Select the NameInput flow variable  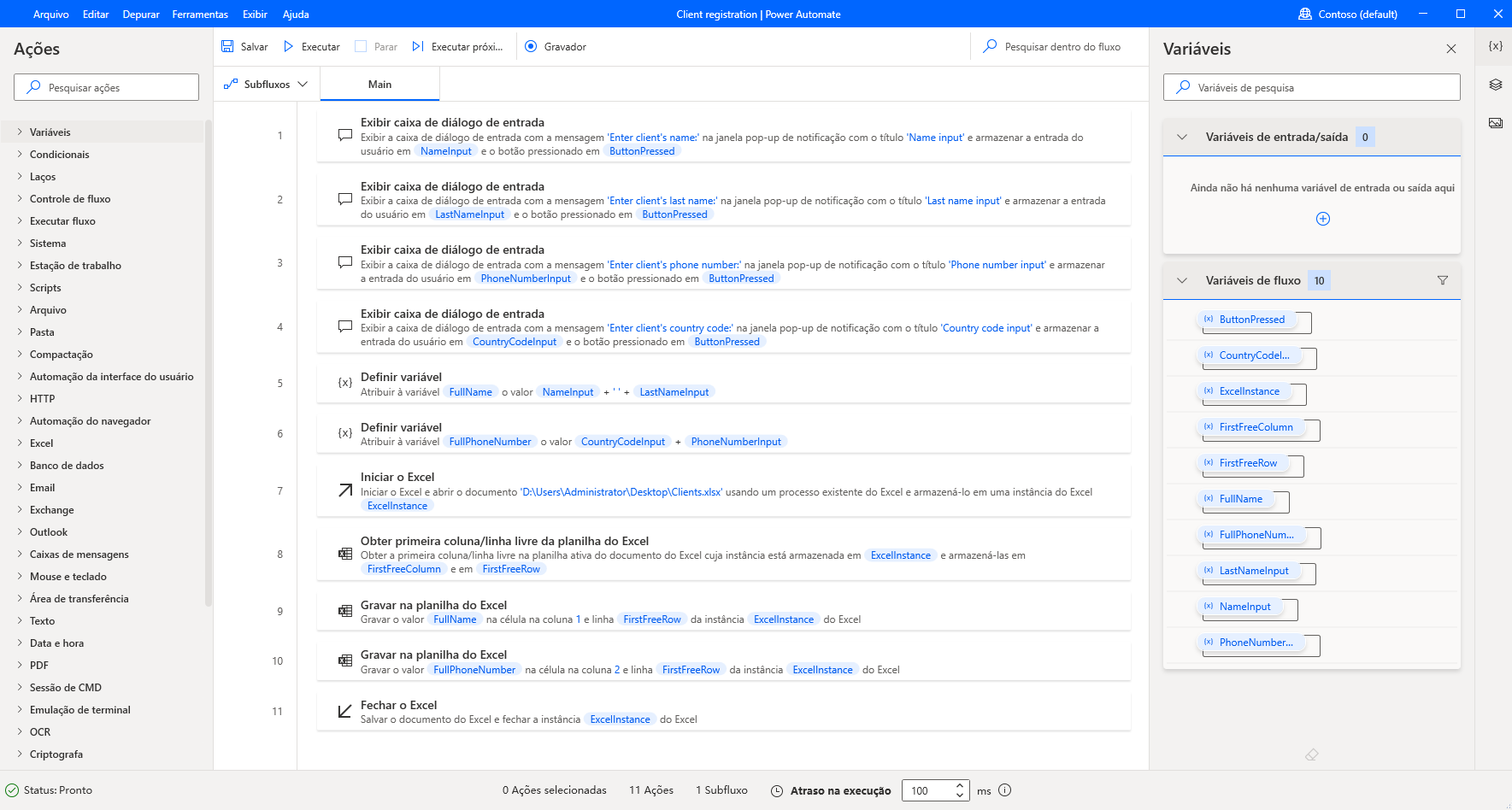tap(1239, 607)
